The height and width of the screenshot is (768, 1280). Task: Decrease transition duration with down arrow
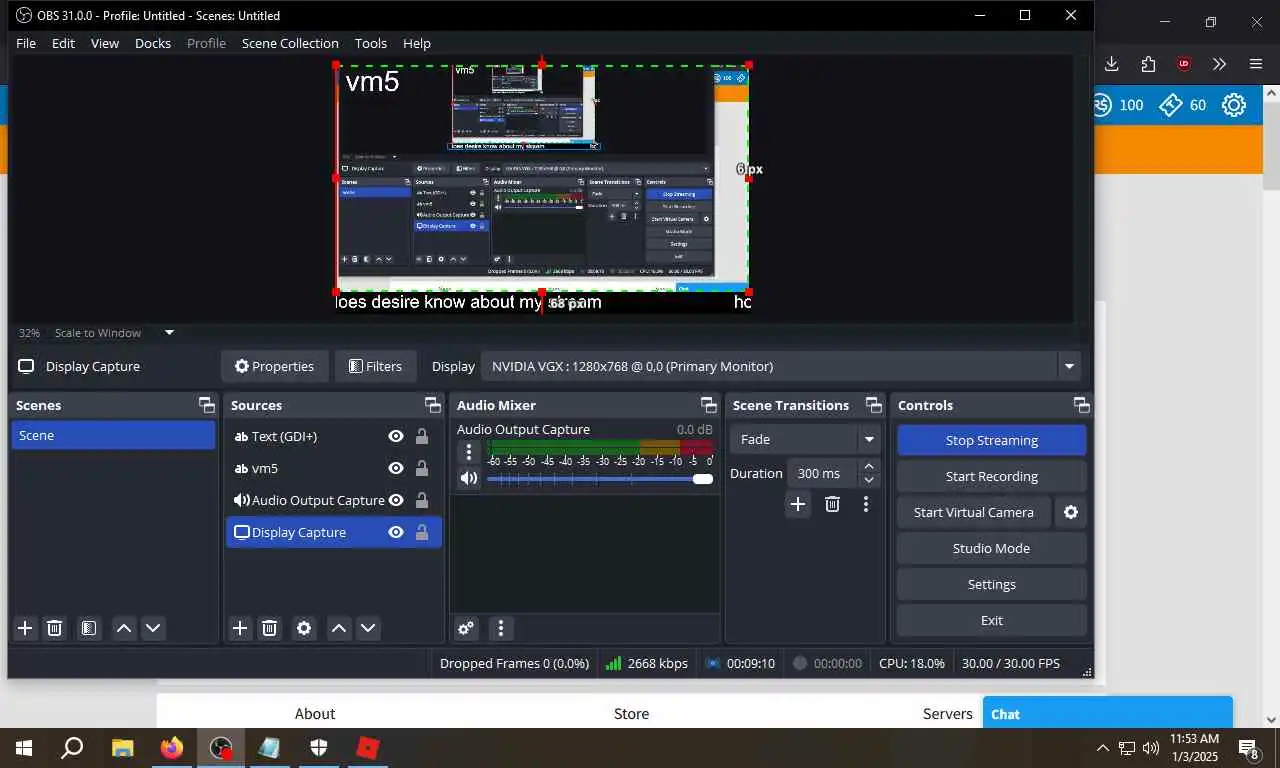869,480
